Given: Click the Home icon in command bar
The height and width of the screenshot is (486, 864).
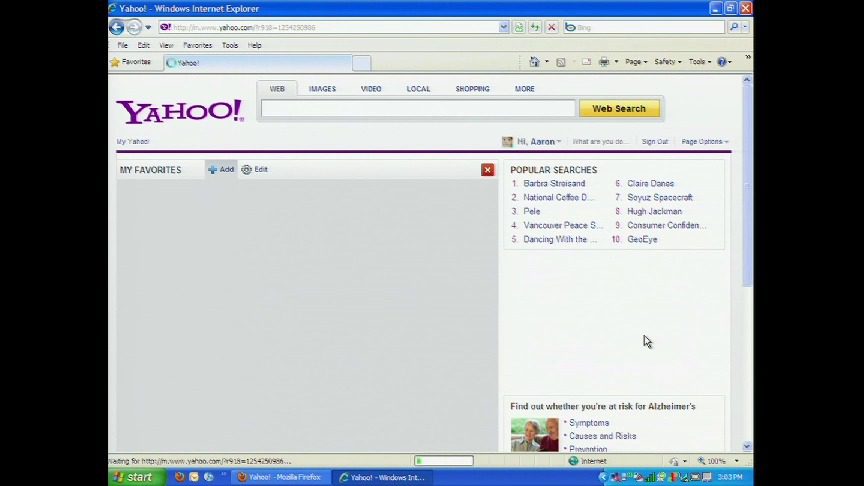Looking at the screenshot, I should click(534, 62).
